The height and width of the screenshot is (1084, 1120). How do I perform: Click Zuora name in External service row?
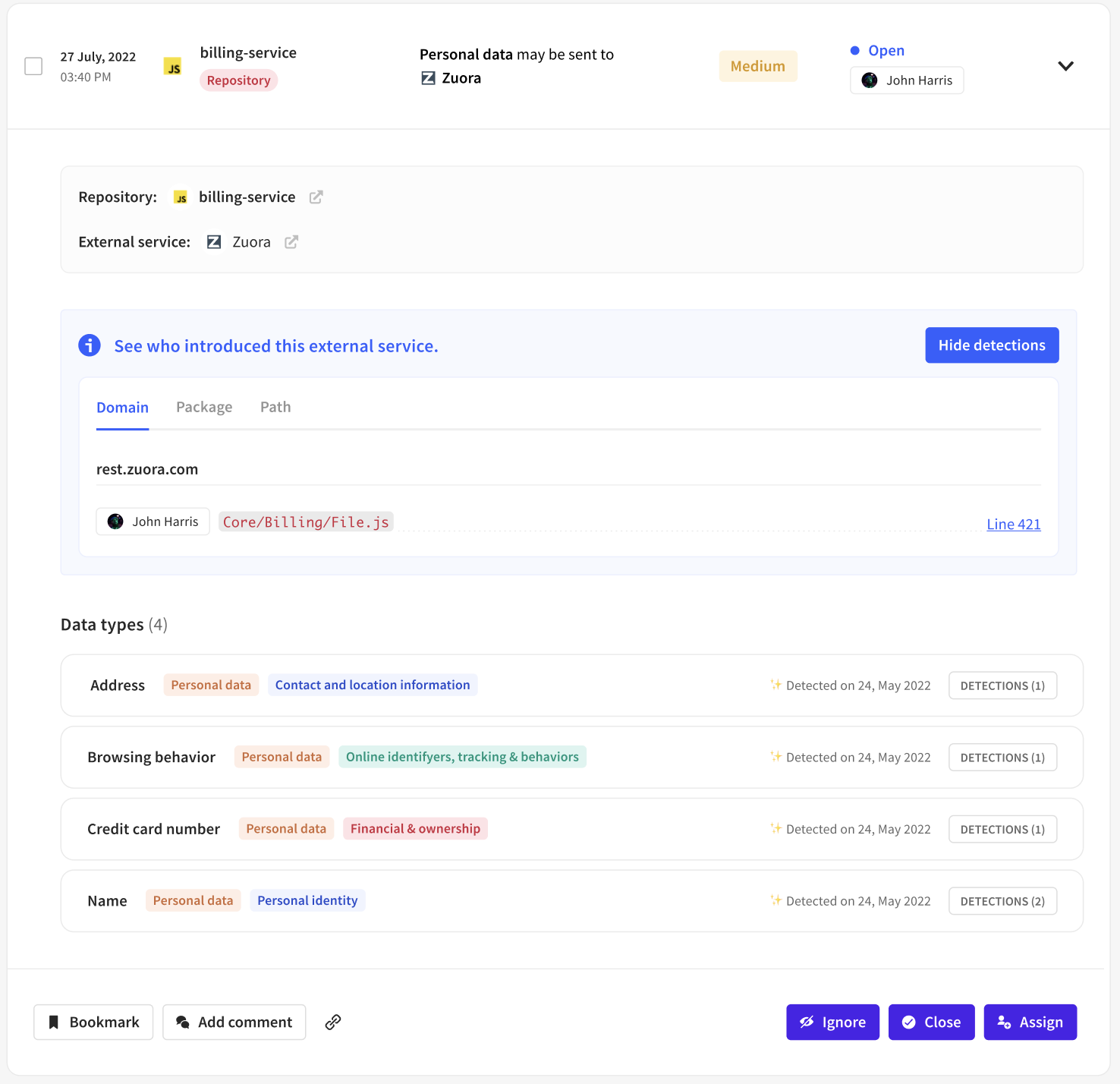(251, 241)
